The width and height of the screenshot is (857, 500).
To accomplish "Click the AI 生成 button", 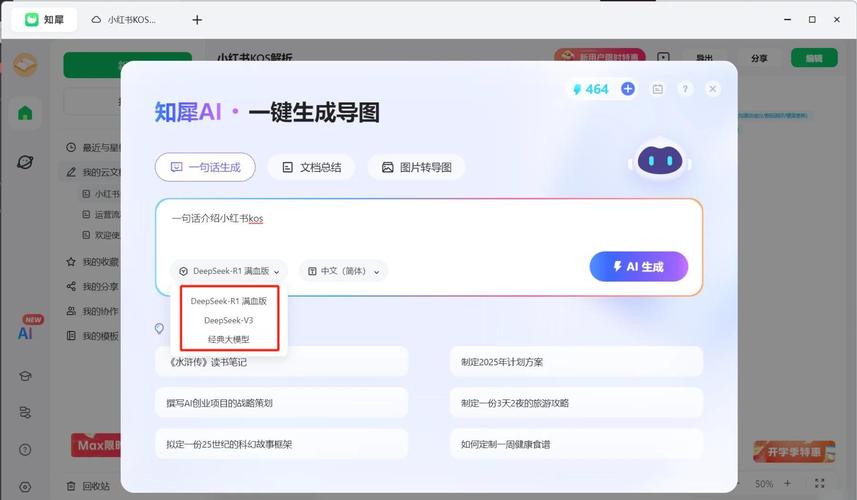I will (x=638, y=267).
